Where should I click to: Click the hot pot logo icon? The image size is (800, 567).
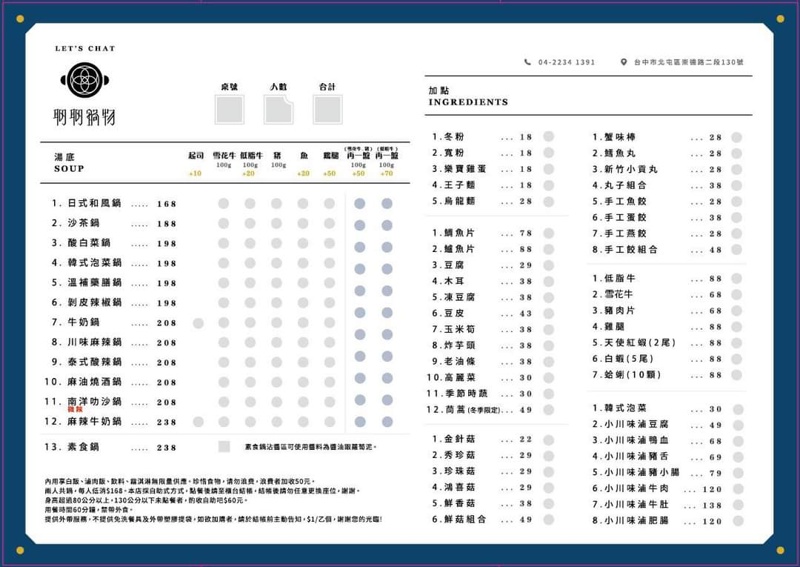click(x=84, y=79)
